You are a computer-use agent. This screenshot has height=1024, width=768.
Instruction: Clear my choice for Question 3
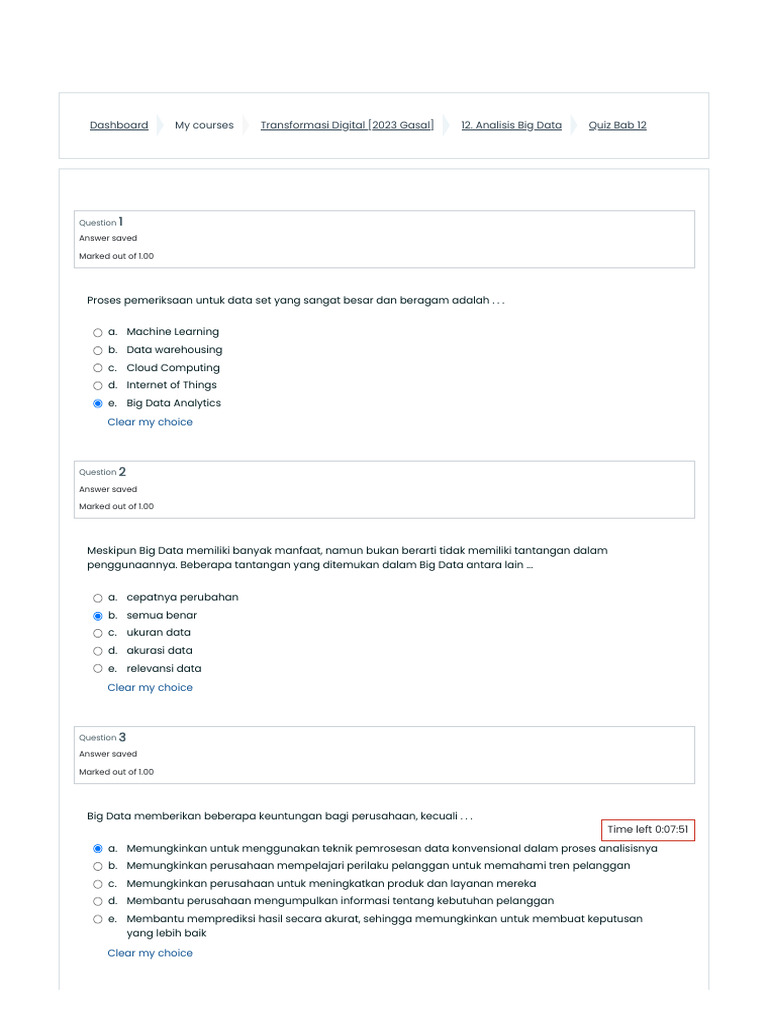click(150, 954)
